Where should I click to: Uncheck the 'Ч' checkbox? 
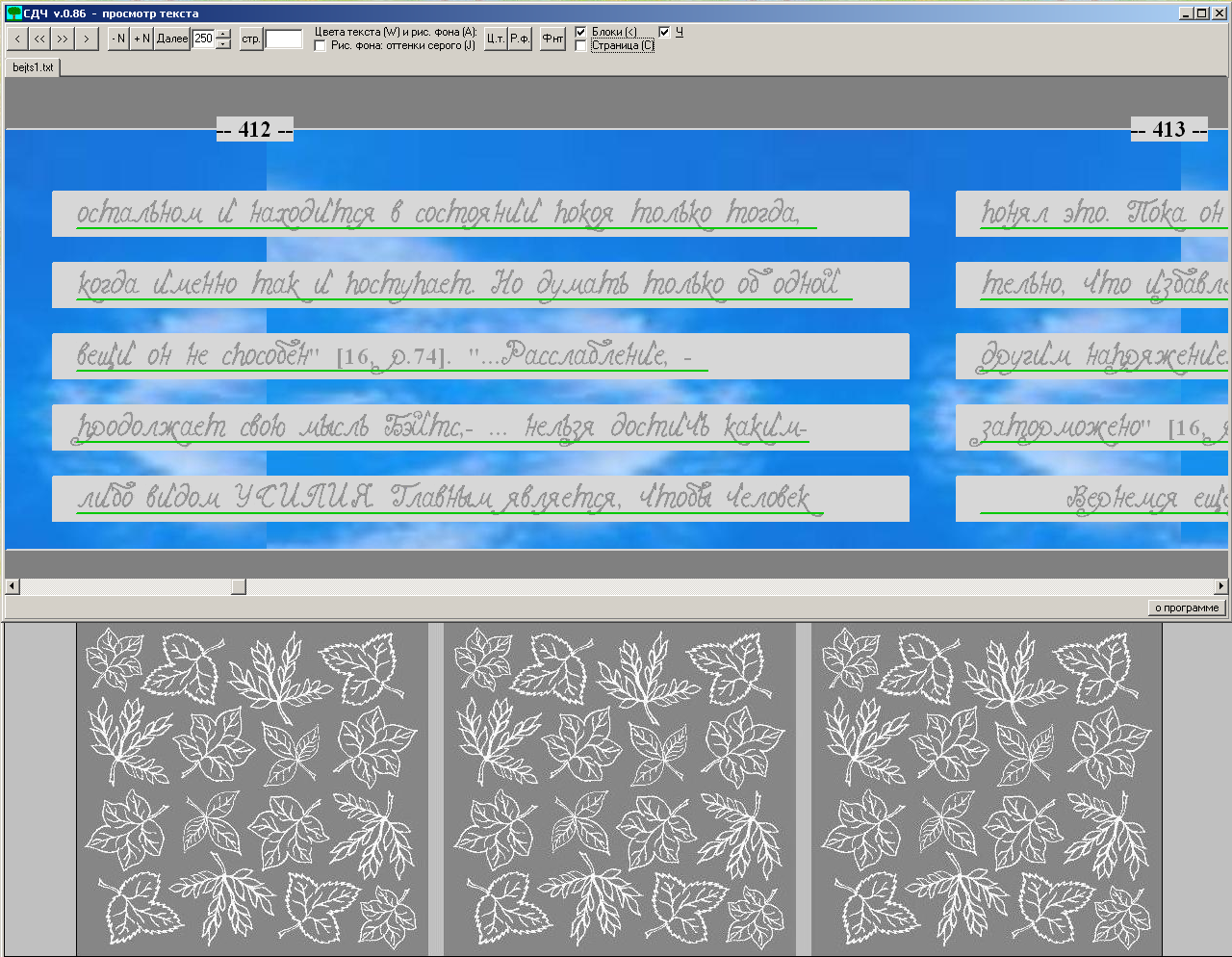pyautogui.click(x=664, y=32)
